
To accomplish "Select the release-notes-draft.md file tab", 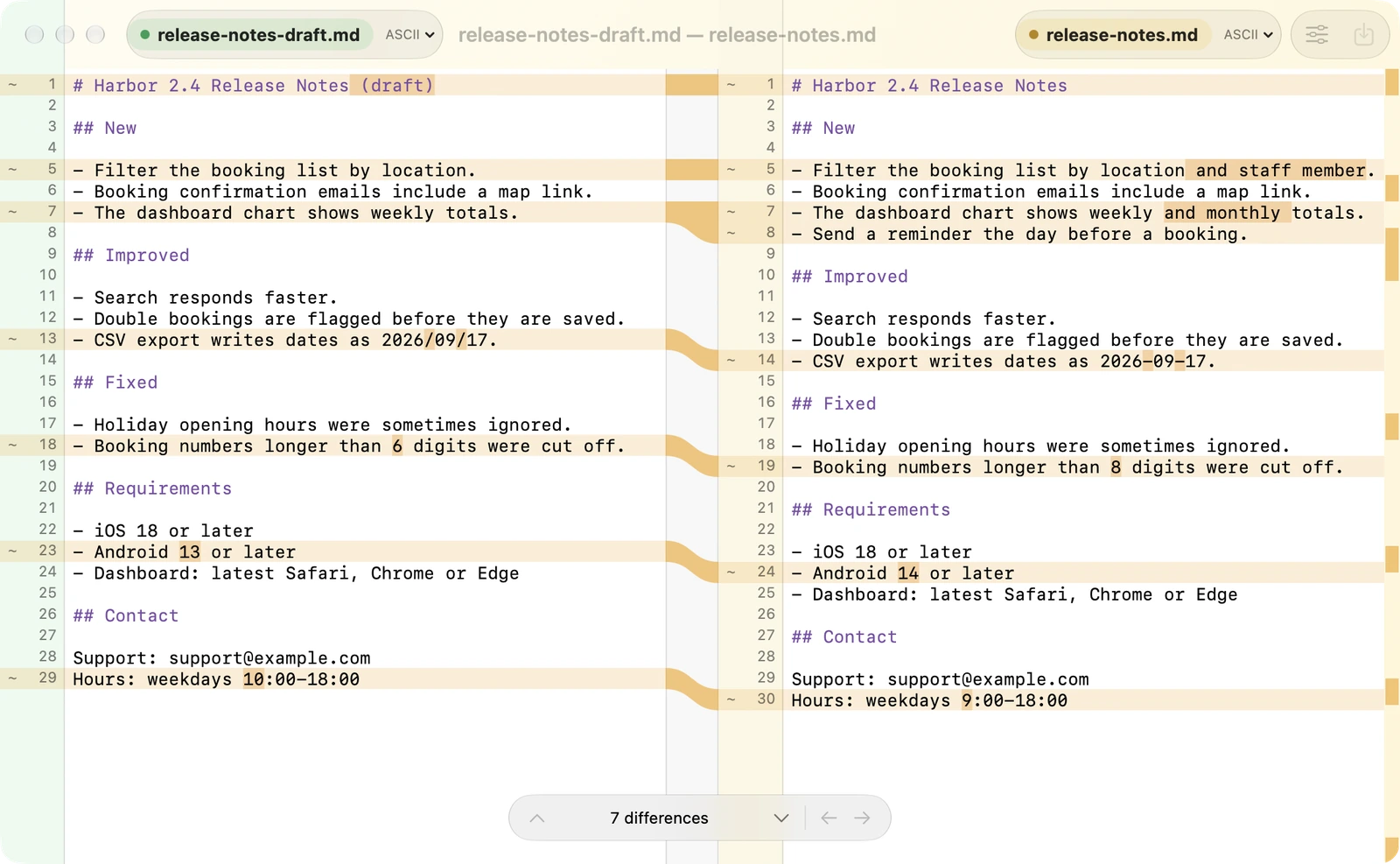I will click(249, 35).
